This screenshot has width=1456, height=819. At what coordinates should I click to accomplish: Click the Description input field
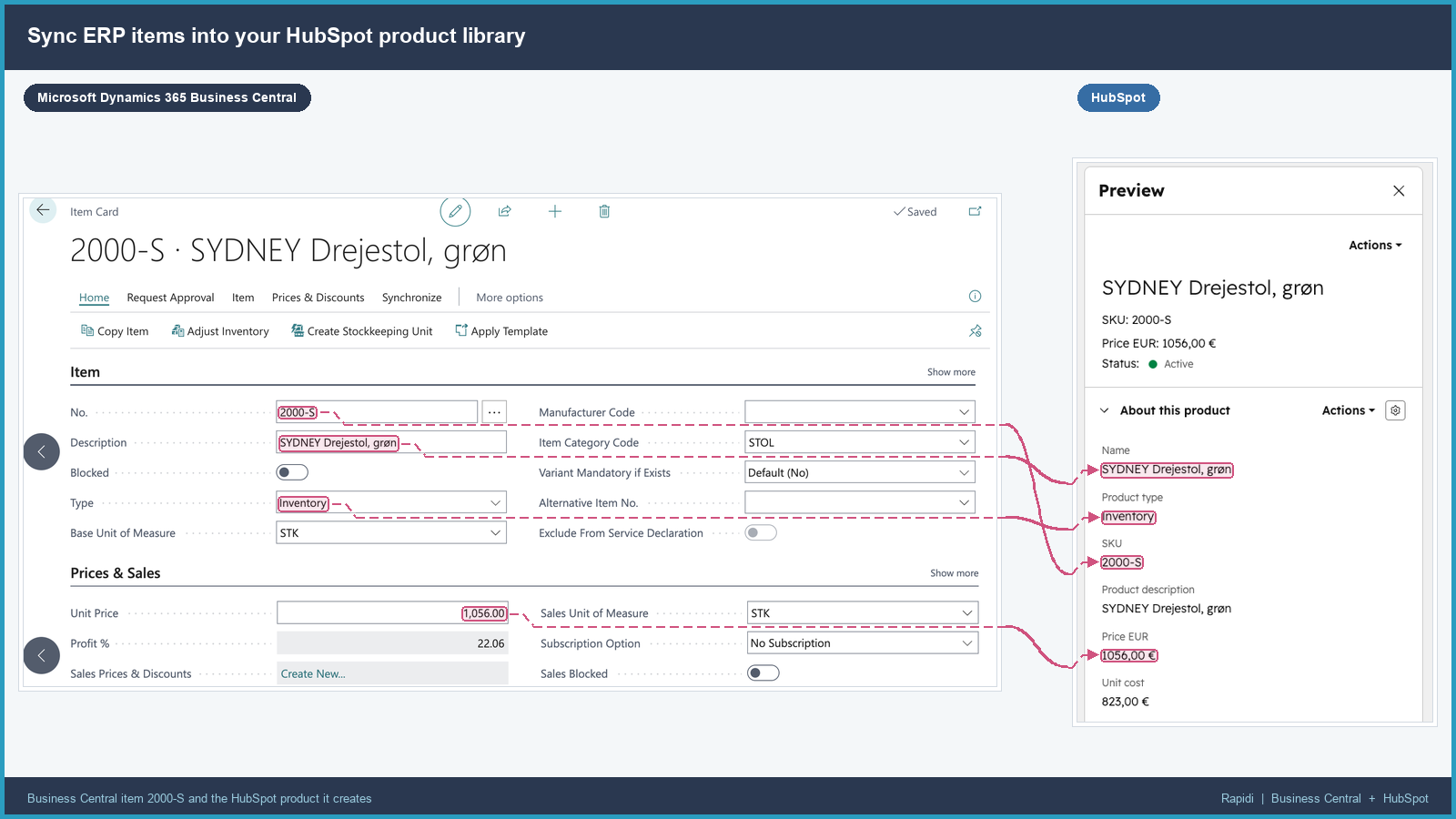click(391, 442)
